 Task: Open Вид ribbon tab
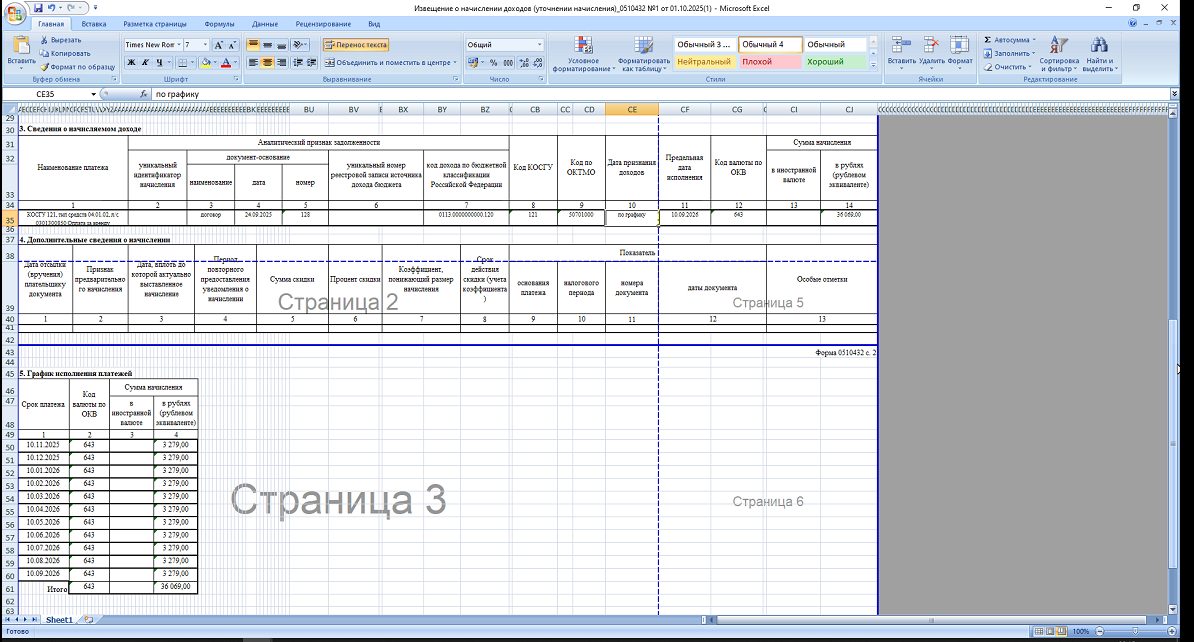pos(374,24)
